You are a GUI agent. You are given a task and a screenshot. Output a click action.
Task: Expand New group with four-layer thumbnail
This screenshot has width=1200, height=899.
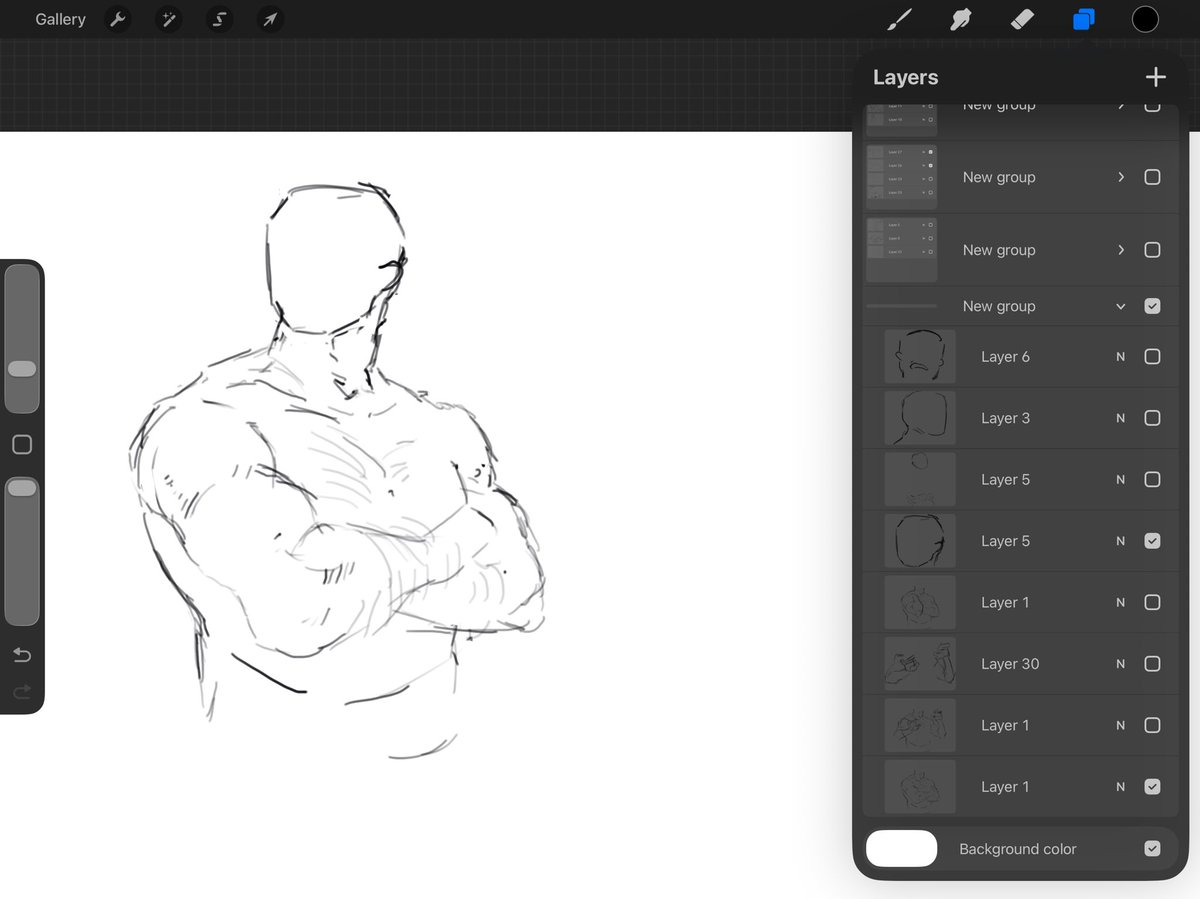click(x=1121, y=177)
